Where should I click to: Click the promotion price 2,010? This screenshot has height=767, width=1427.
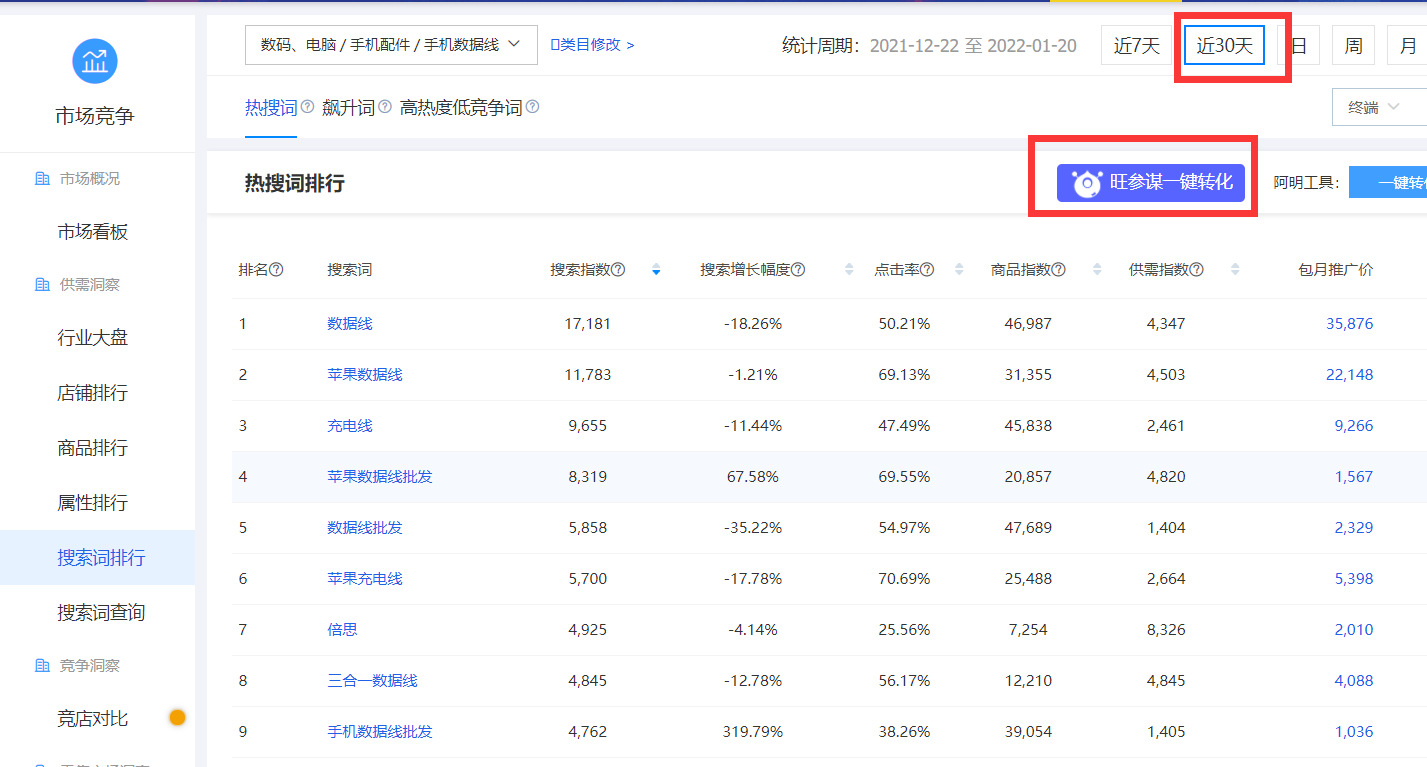1354,630
